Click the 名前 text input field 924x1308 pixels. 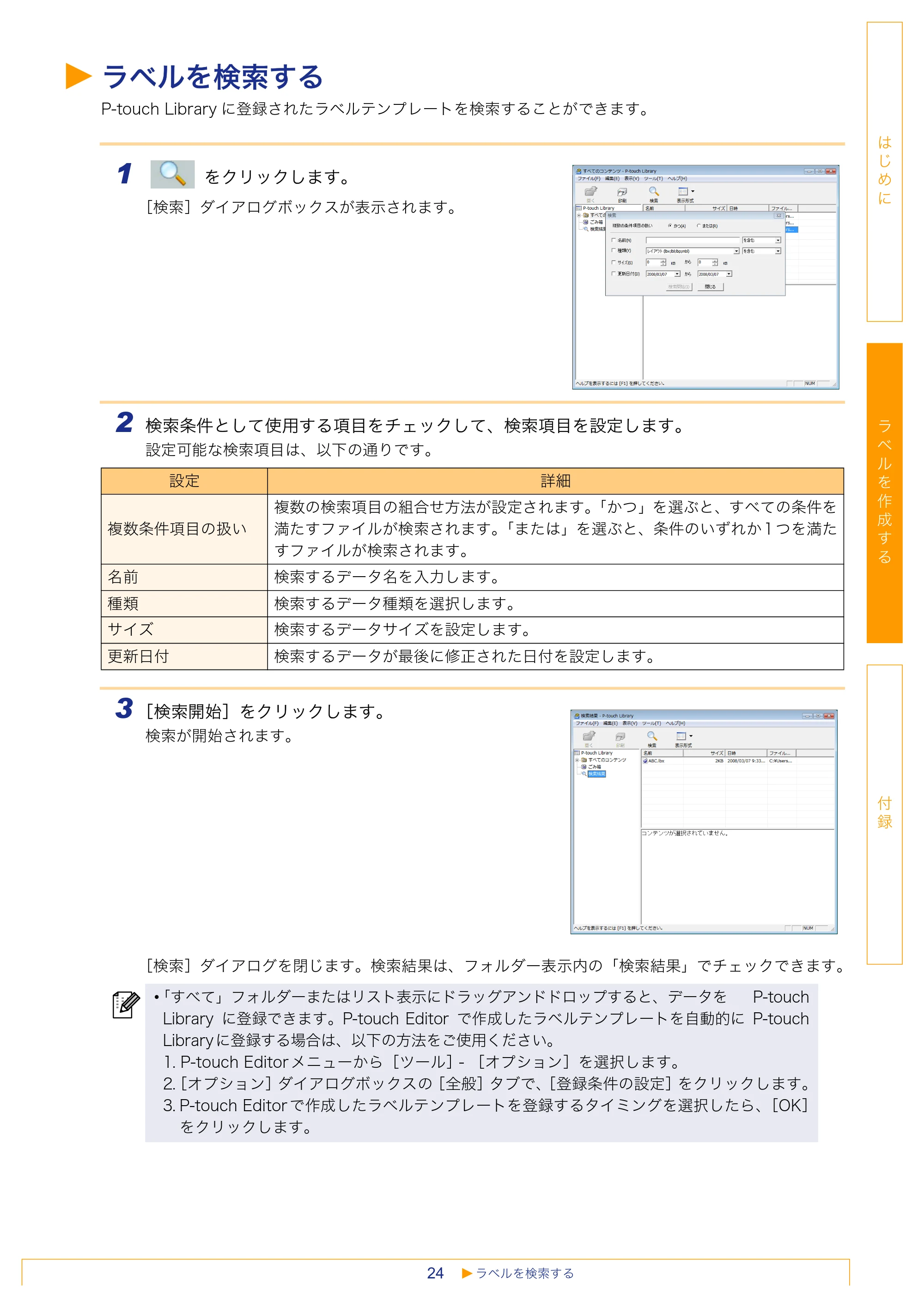pyautogui.click(x=692, y=240)
